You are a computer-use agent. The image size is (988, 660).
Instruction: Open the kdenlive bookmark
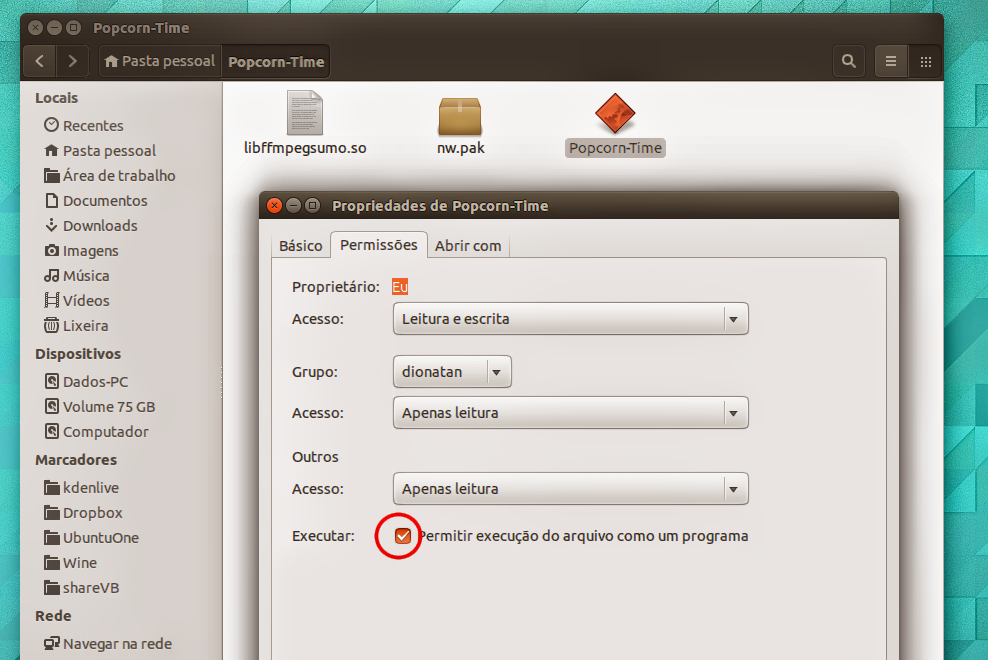[x=81, y=488]
